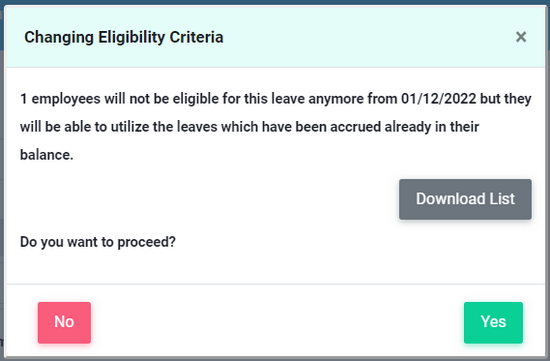
Task: Click the 01/12/2022 date in the message
Action: click(x=438, y=99)
